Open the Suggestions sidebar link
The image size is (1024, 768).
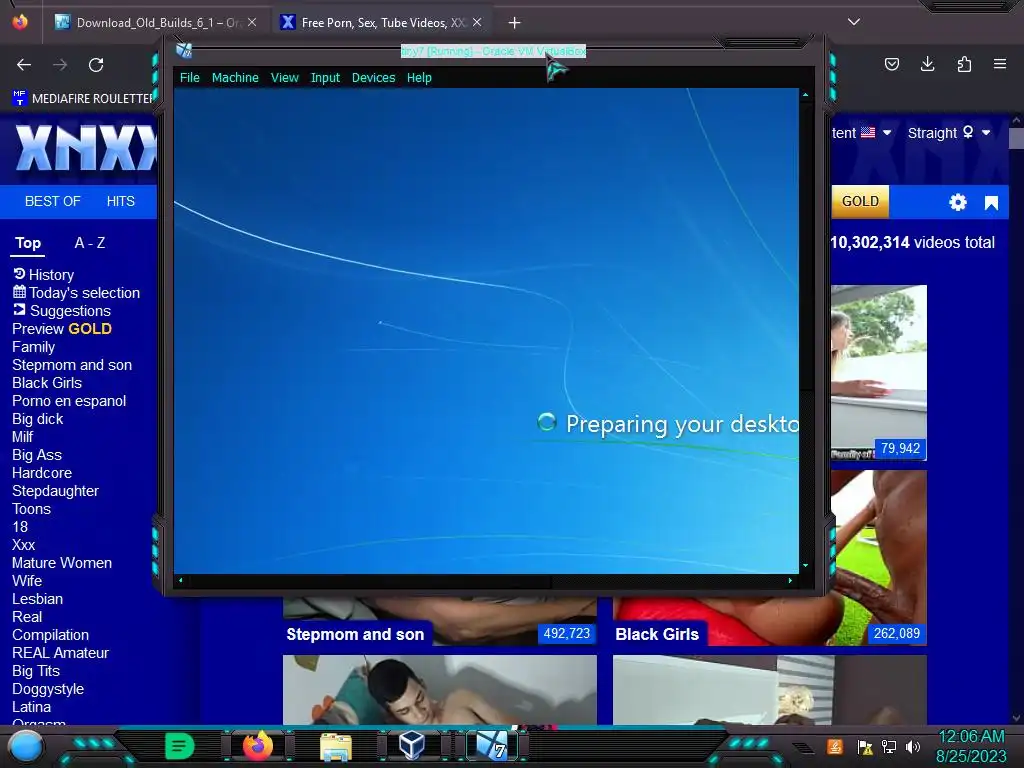[62, 311]
